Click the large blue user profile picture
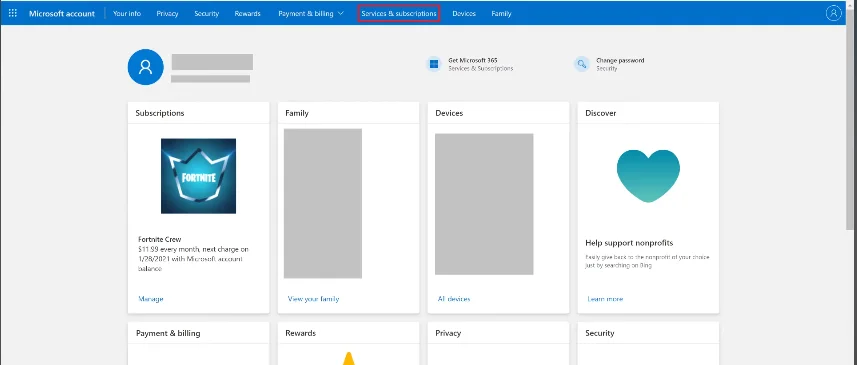 click(145, 67)
